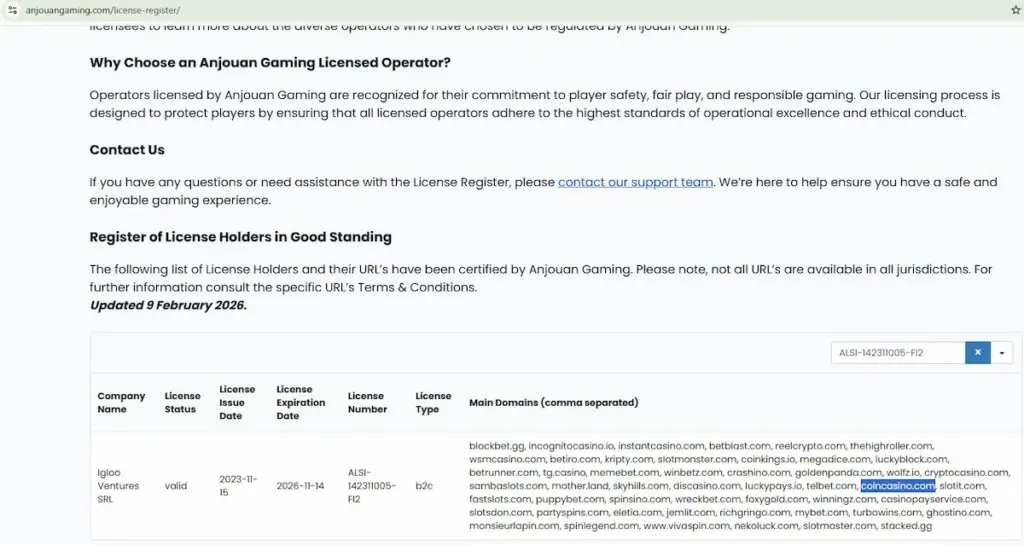The image size is (1024, 545).
Task: Click the 'valid' license status cell
Action: (176, 486)
